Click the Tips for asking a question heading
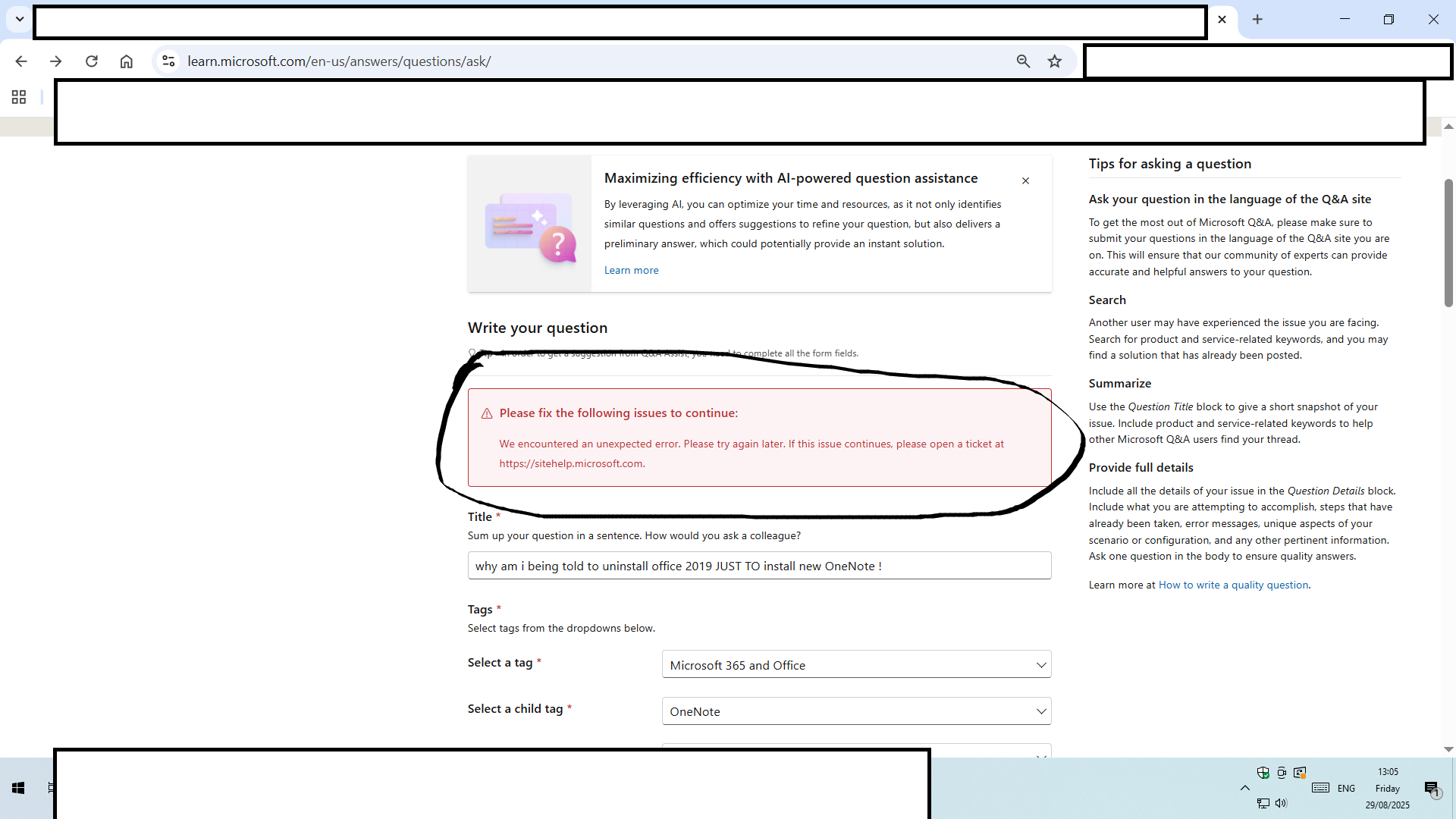 pyautogui.click(x=1169, y=164)
